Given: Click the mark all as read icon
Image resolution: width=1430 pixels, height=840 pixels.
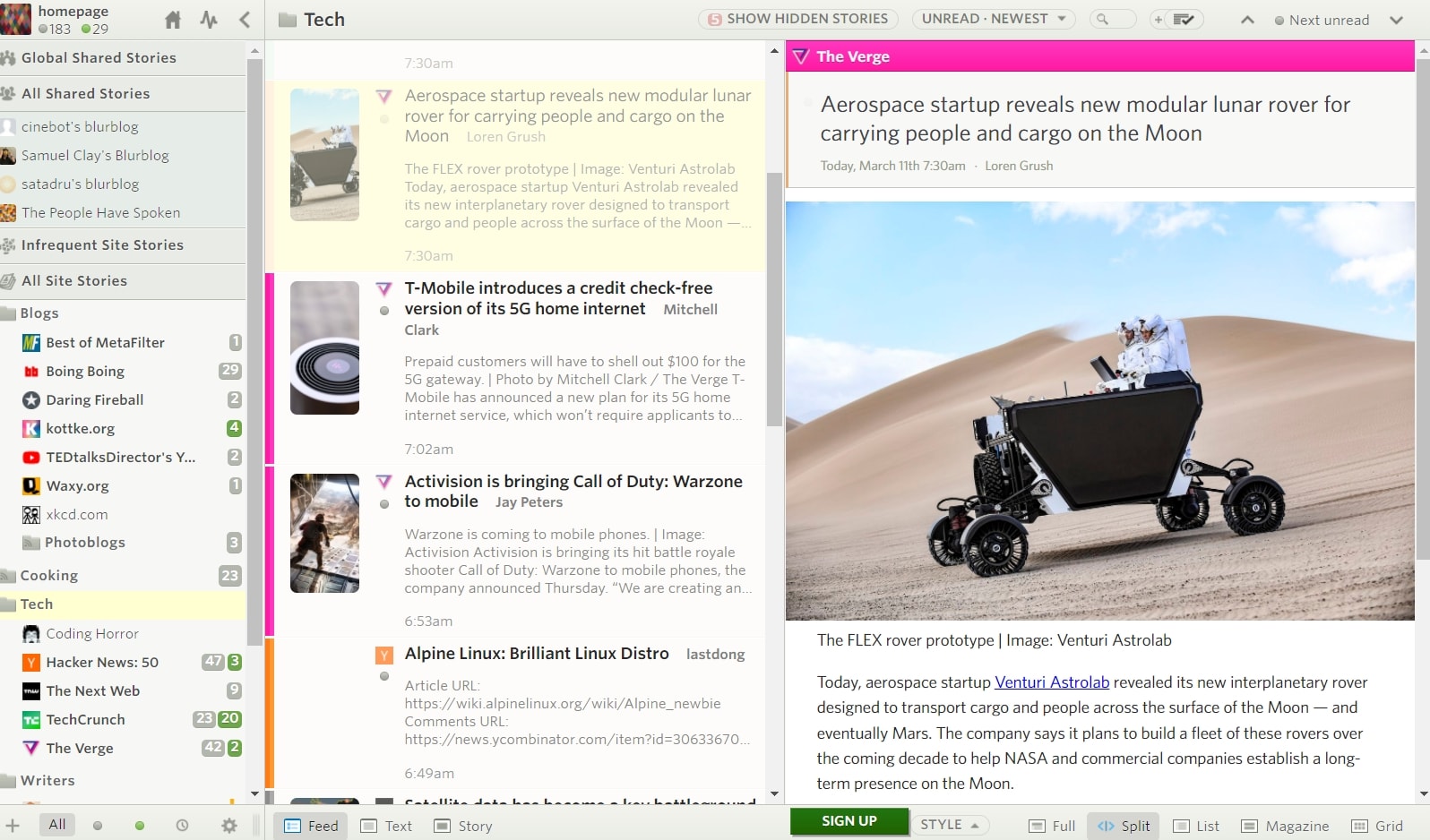Looking at the screenshot, I should point(1184,19).
